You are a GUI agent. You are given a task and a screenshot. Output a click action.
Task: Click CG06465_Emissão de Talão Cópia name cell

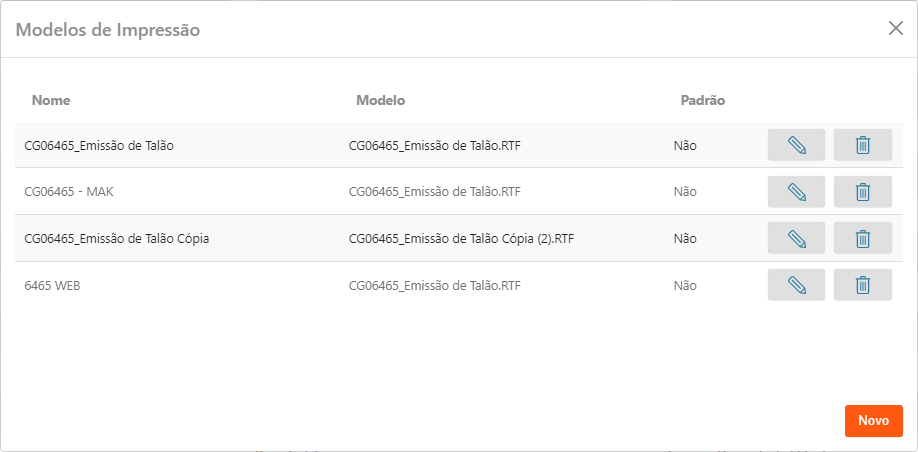coord(116,238)
